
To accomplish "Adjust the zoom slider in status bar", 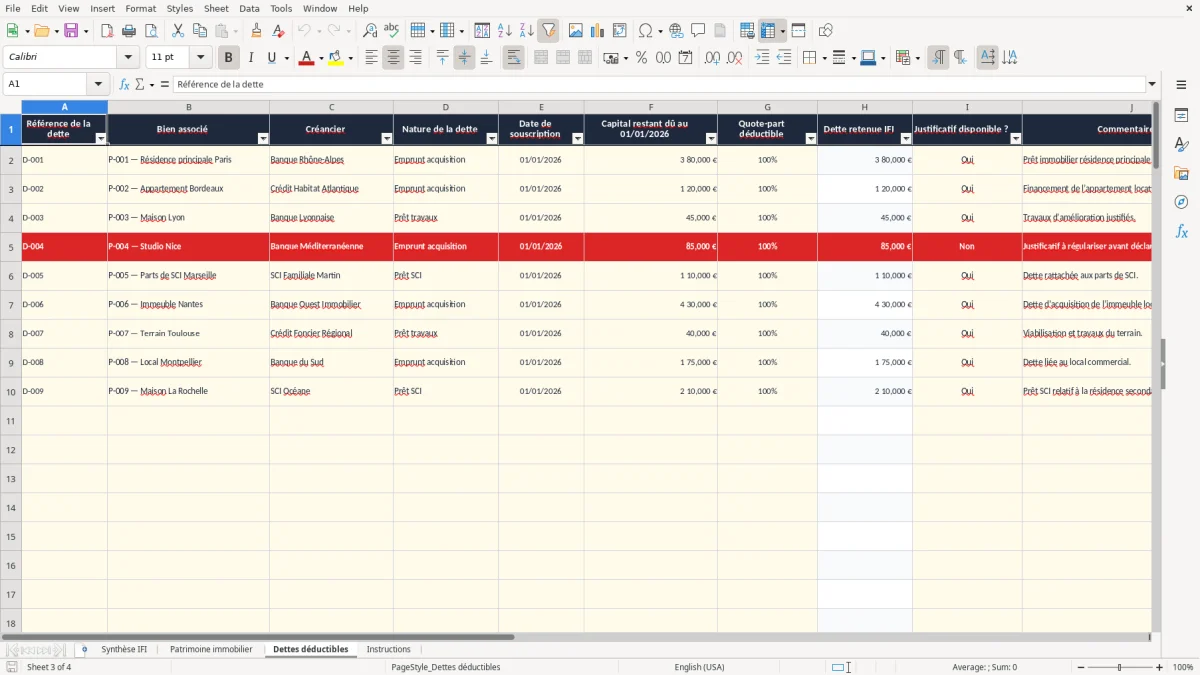I will 1119,667.
